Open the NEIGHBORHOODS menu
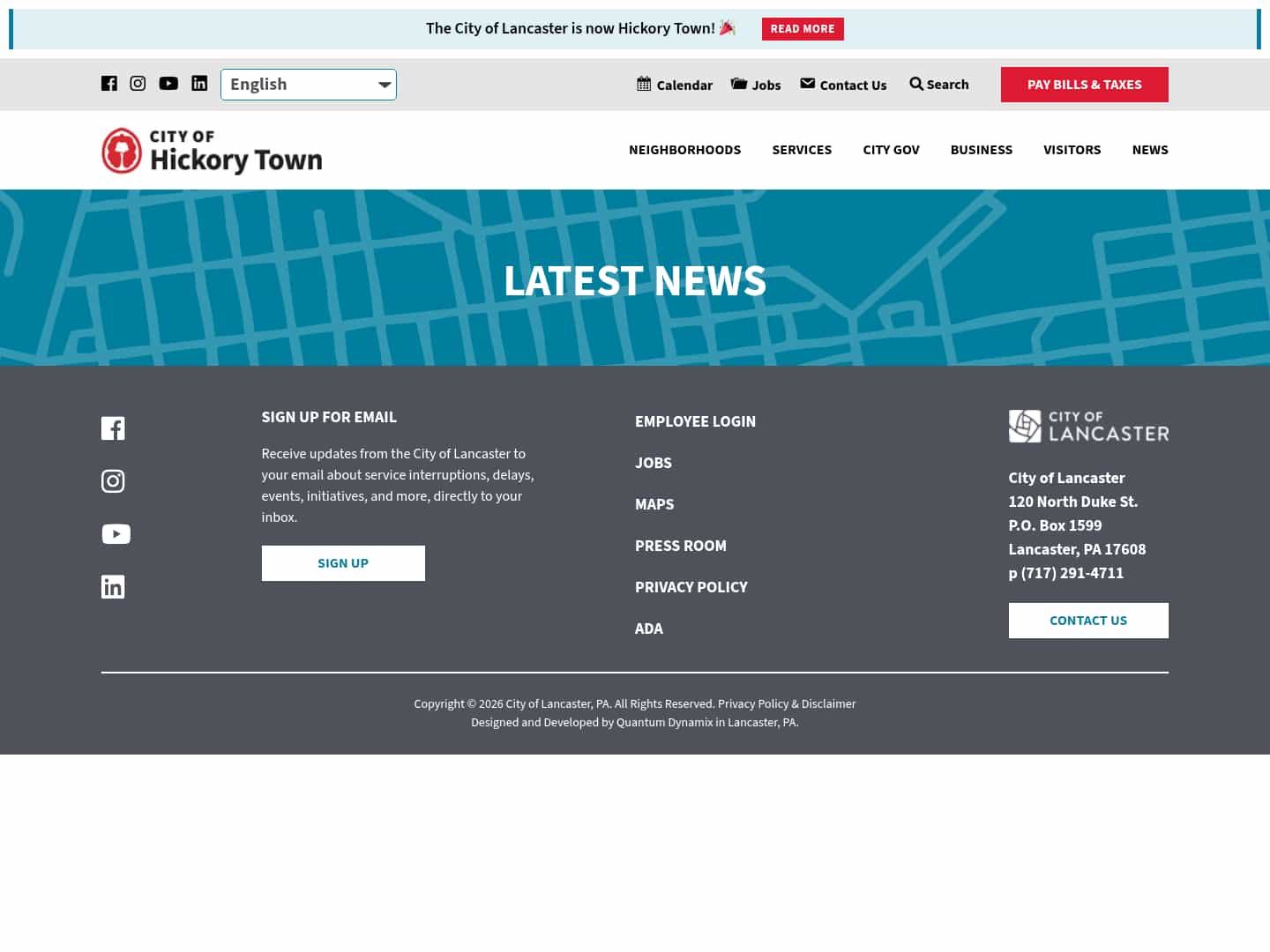The width and height of the screenshot is (1270, 952). [684, 150]
